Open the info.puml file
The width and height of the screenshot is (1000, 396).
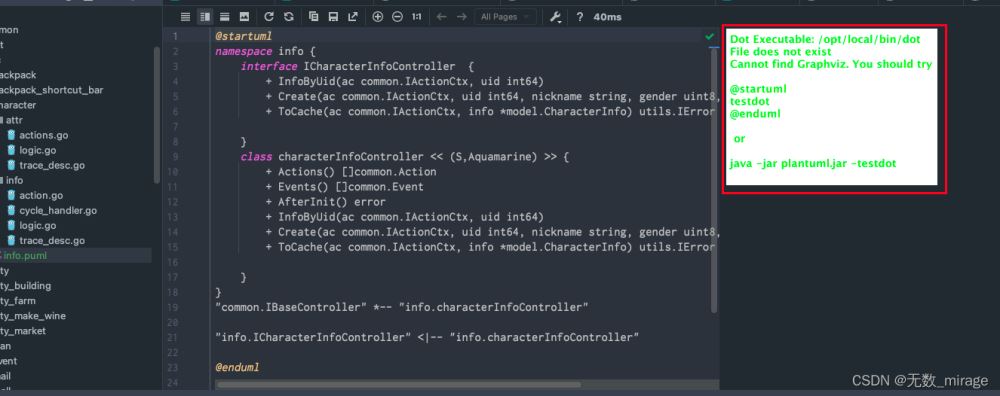25,256
